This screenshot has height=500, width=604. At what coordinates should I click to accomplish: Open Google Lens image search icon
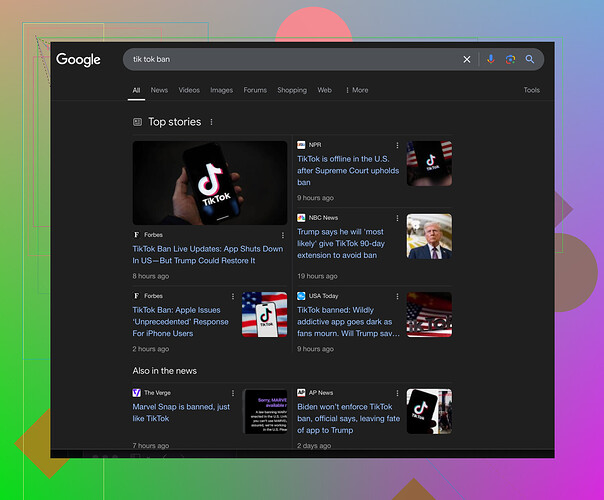(x=510, y=59)
